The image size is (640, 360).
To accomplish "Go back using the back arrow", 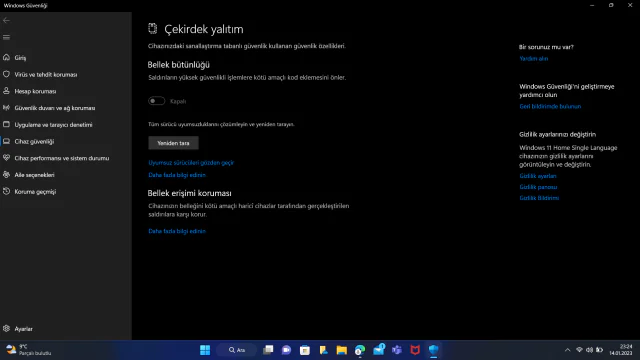I will click(x=6, y=20).
